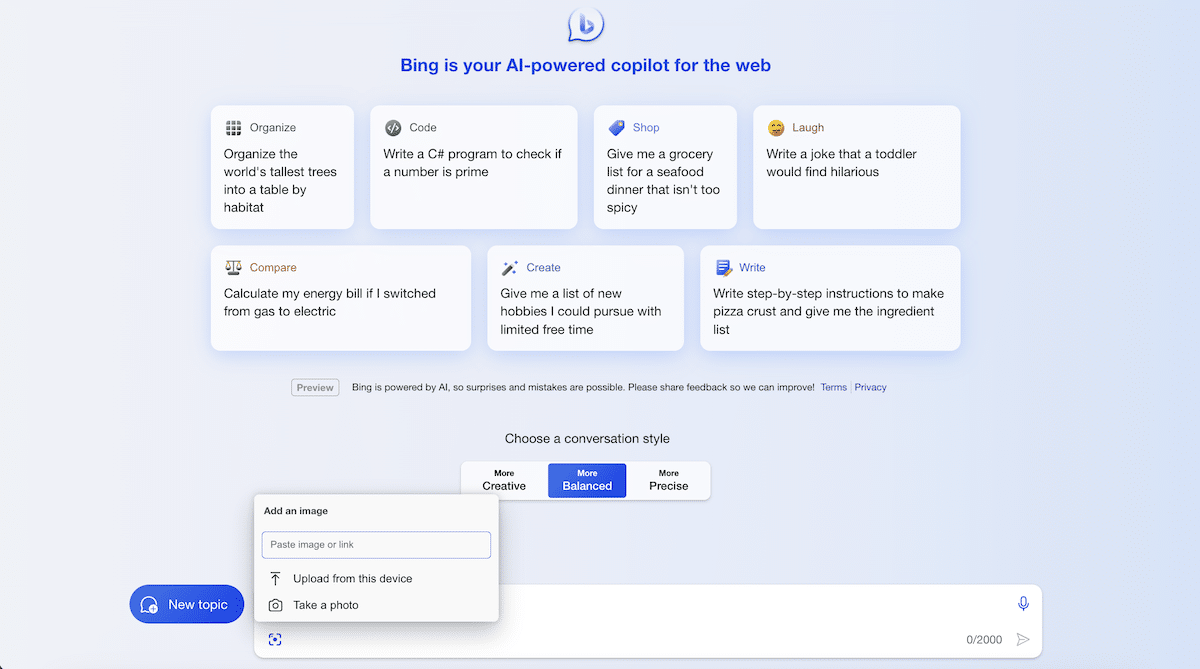Pick the energy bill calculation prompt card
Image resolution: width=1200 pixels, height=669 pixels.
pos(341,298)
